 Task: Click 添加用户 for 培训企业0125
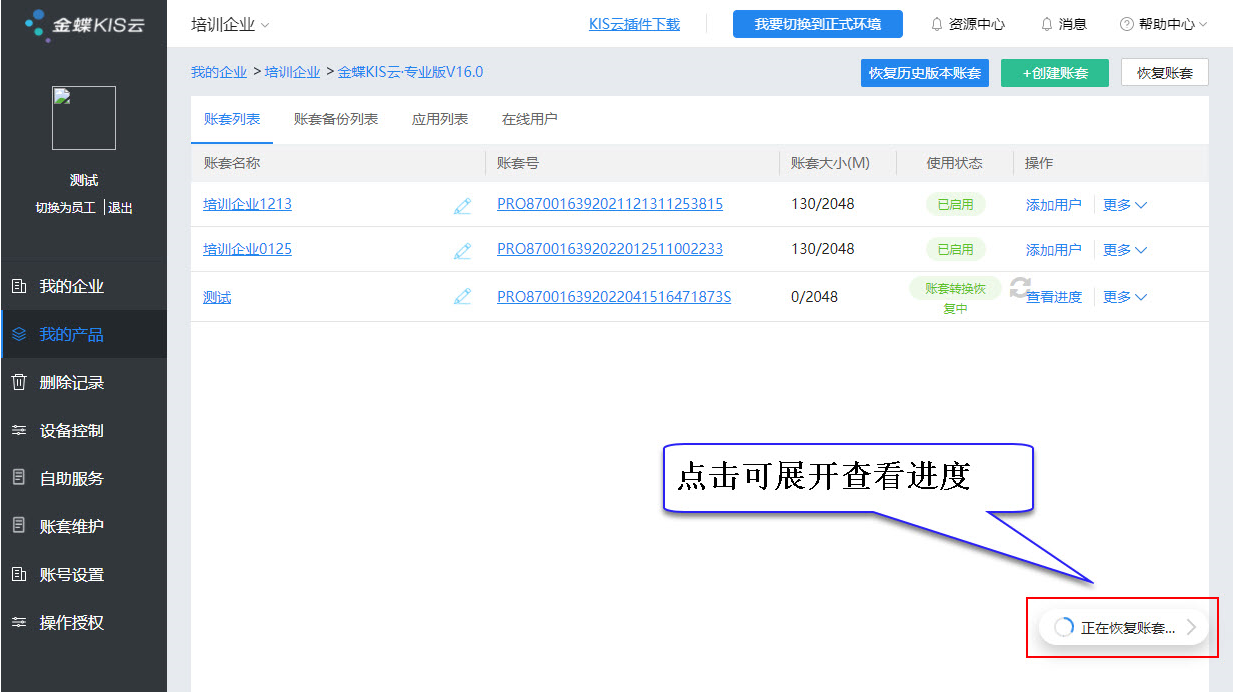click(x=1054, y=250)
